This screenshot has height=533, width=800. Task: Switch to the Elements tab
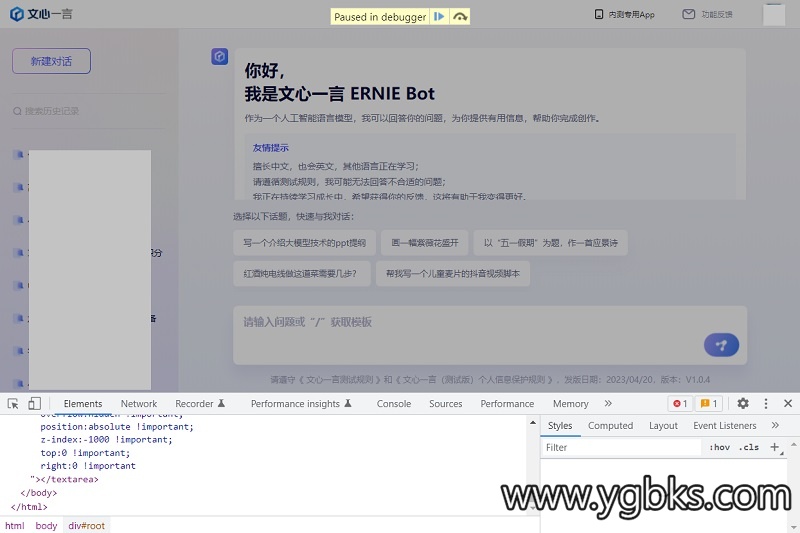click(83, 403)
